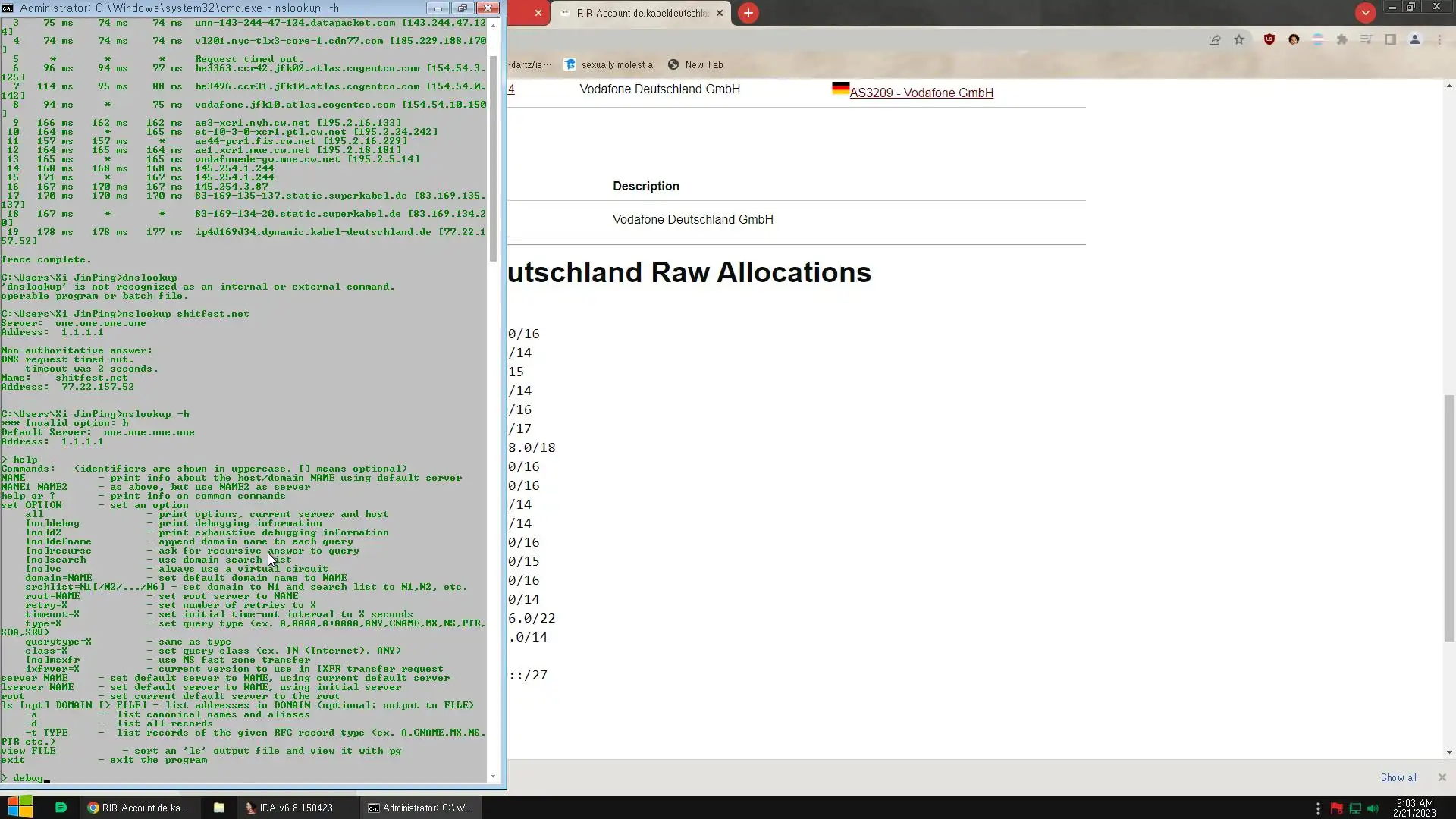Open a new tab with the plus button

coord(748,13)
